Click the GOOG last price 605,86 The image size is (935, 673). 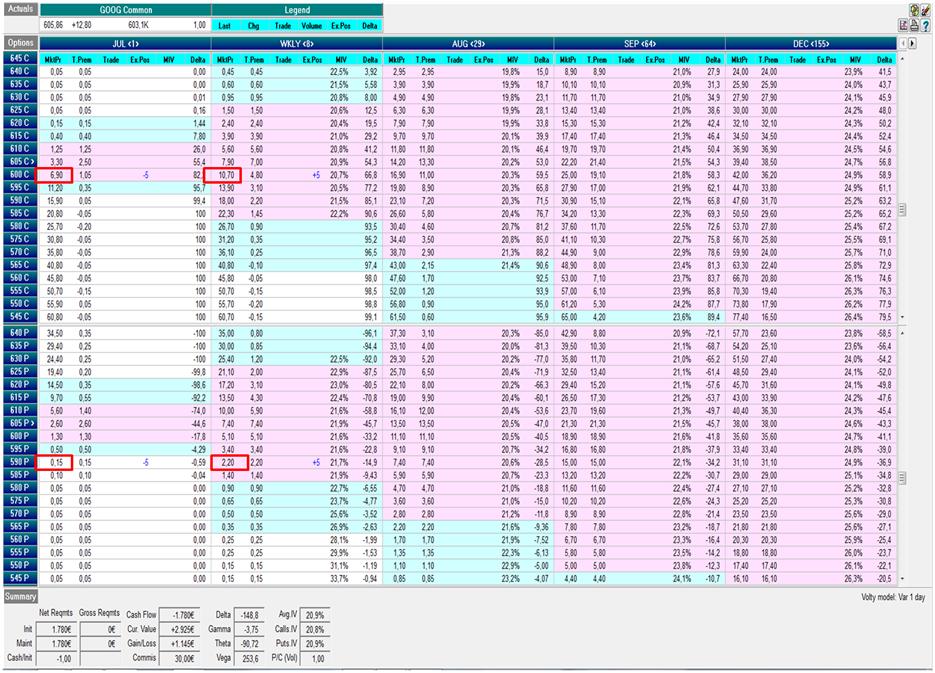tap(54, 26)
